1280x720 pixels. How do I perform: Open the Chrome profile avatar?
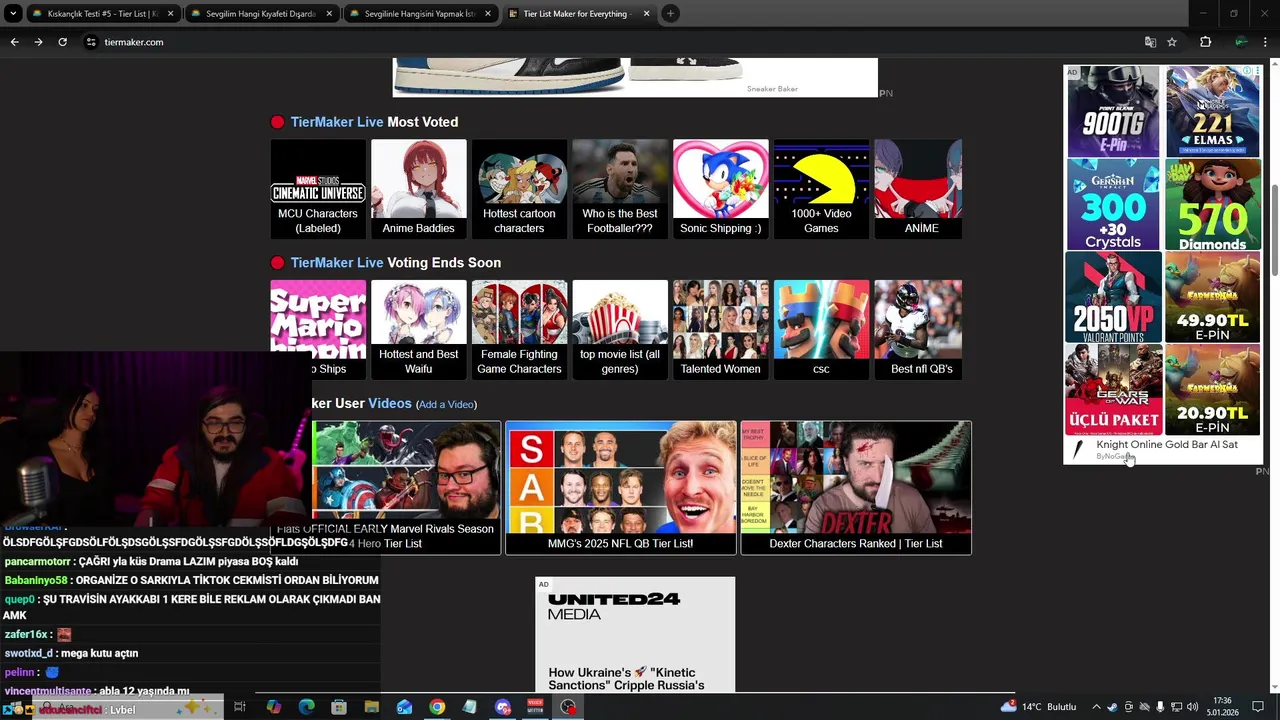click(x=1241, y=42)
